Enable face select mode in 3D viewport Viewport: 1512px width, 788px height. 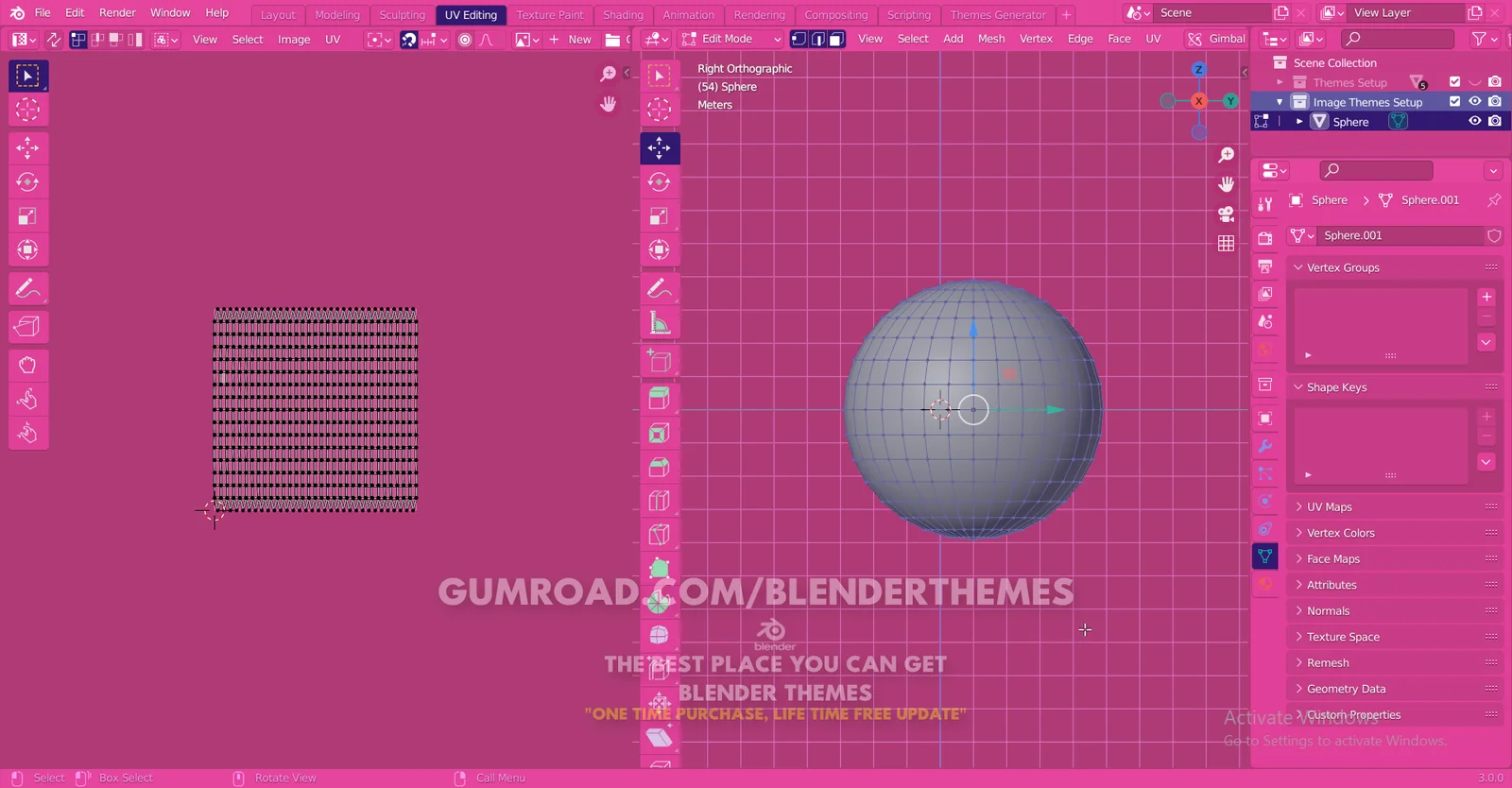(836, 39)
